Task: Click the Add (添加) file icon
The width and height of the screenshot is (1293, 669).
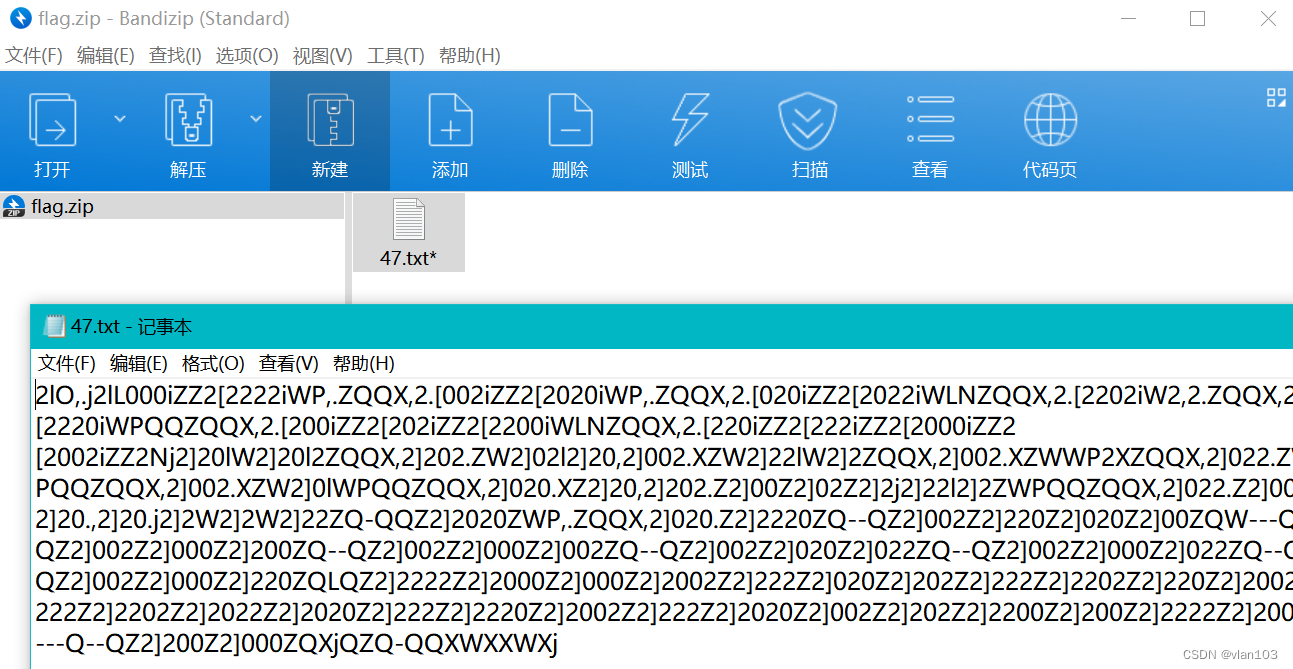Action: [x=450, y=120]
